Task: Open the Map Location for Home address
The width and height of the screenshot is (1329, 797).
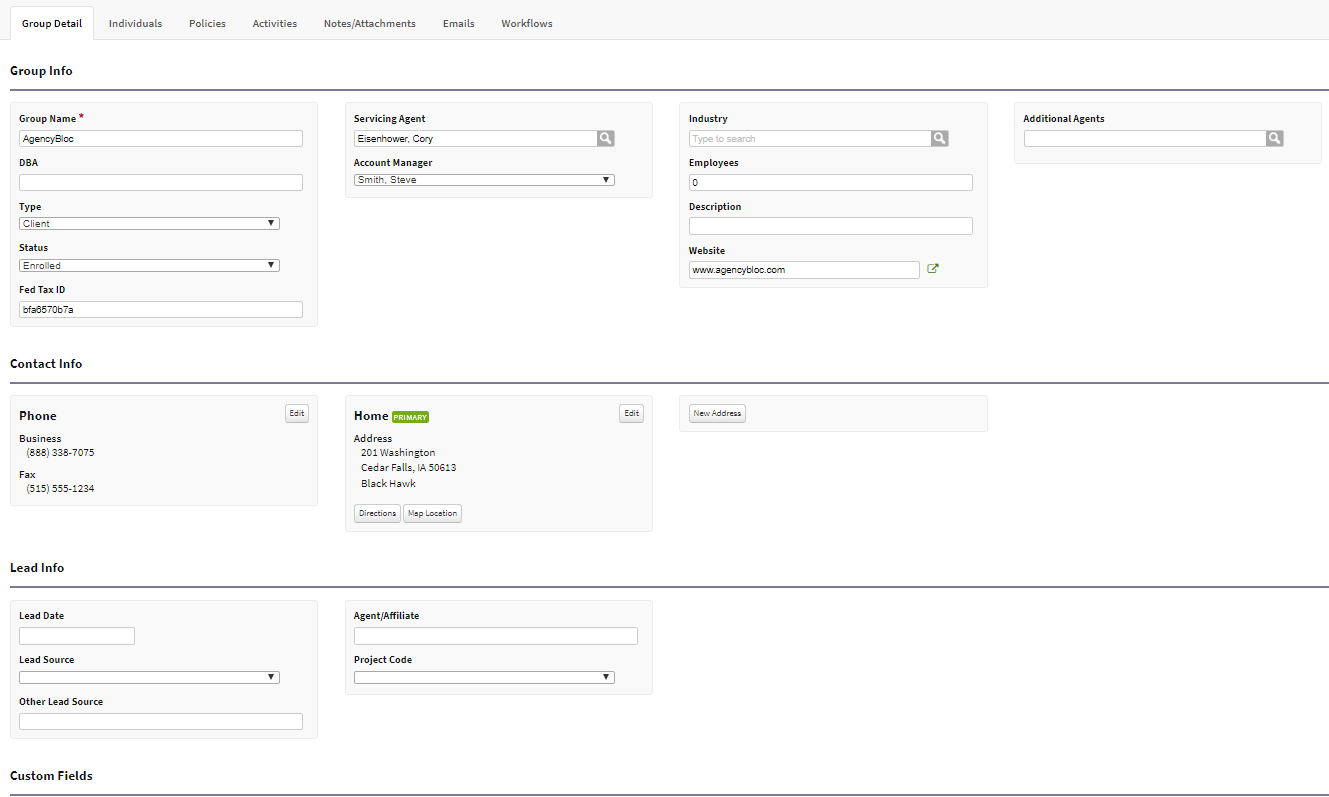Action: click(432, 512)
